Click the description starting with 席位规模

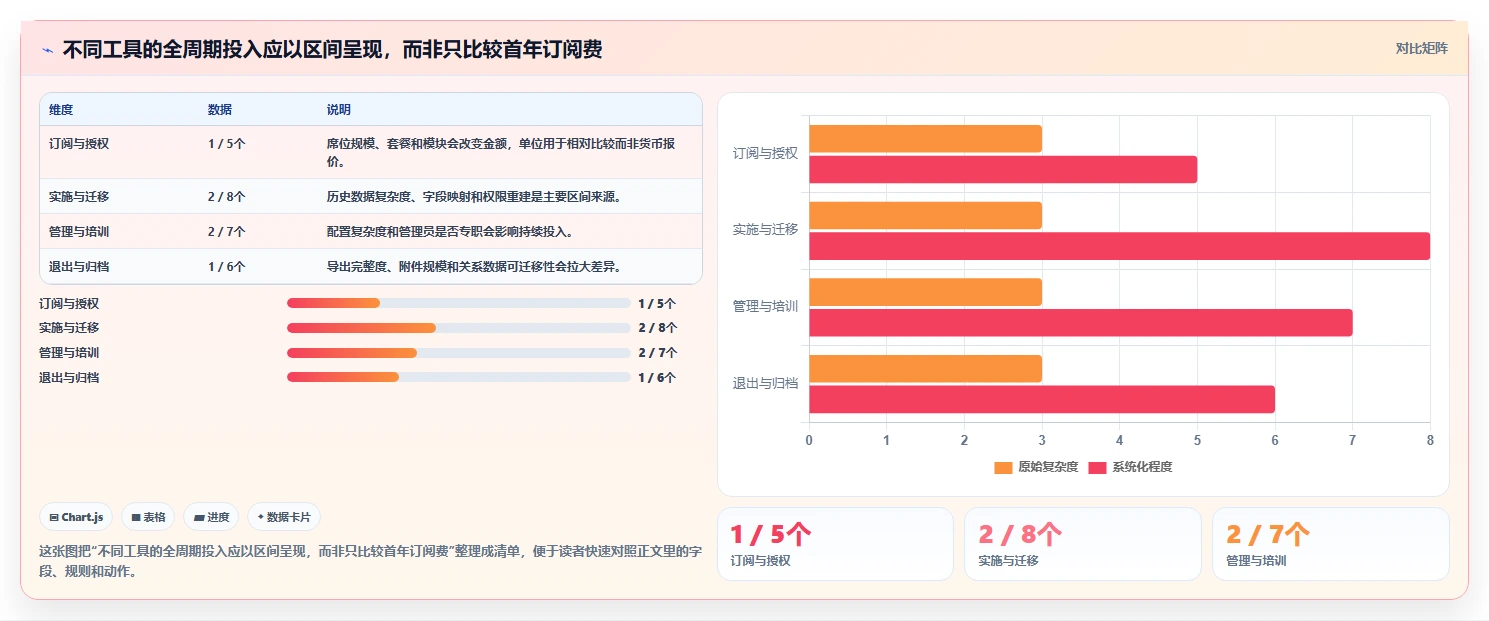click(503, 152)
